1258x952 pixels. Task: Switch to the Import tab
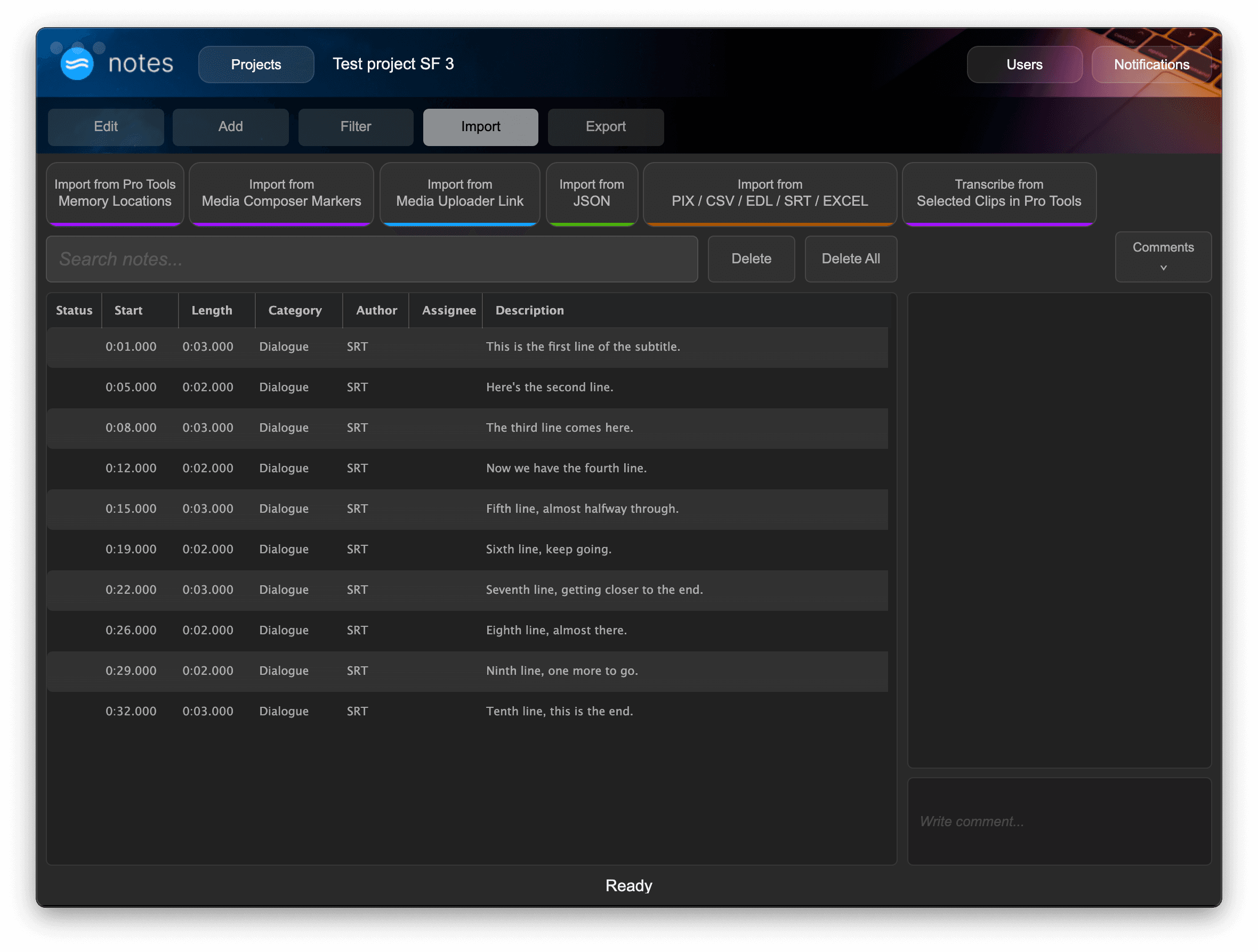pos(480,127)
